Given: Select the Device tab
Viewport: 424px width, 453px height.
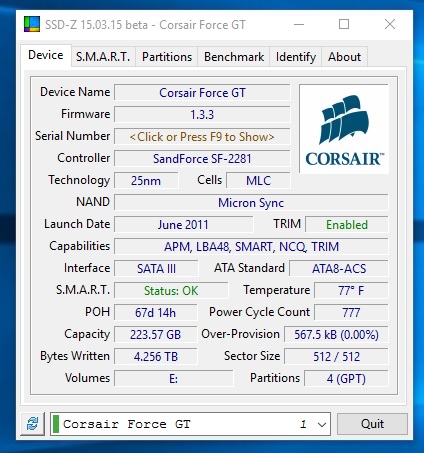Looking at the screenshot, I should point(46,55).
